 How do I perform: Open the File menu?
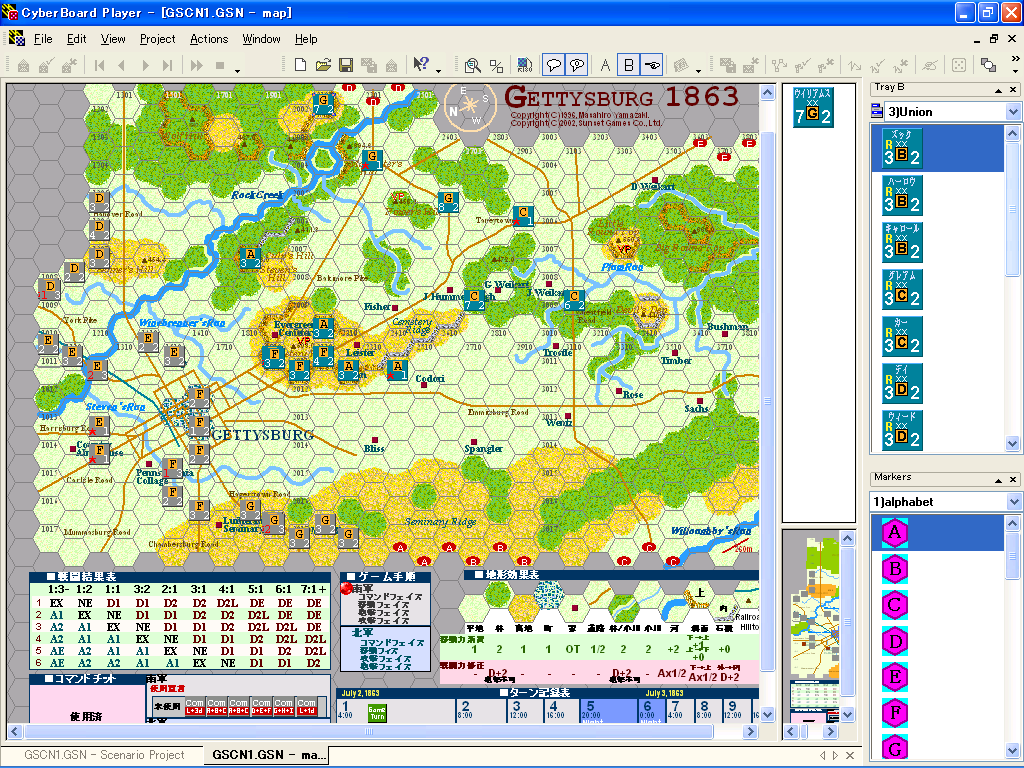[43, 39]
